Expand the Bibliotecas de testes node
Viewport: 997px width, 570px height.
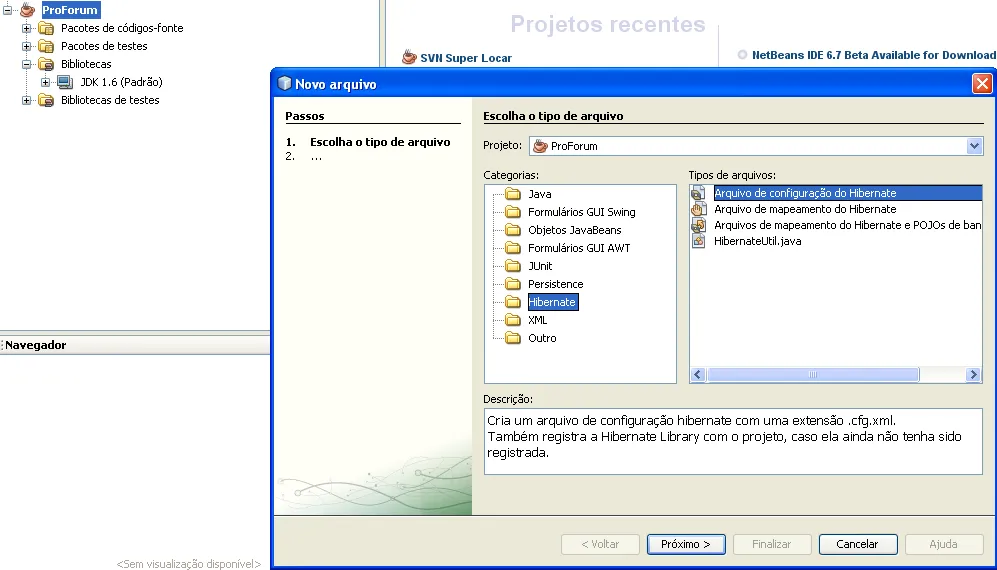coord(26,100)
